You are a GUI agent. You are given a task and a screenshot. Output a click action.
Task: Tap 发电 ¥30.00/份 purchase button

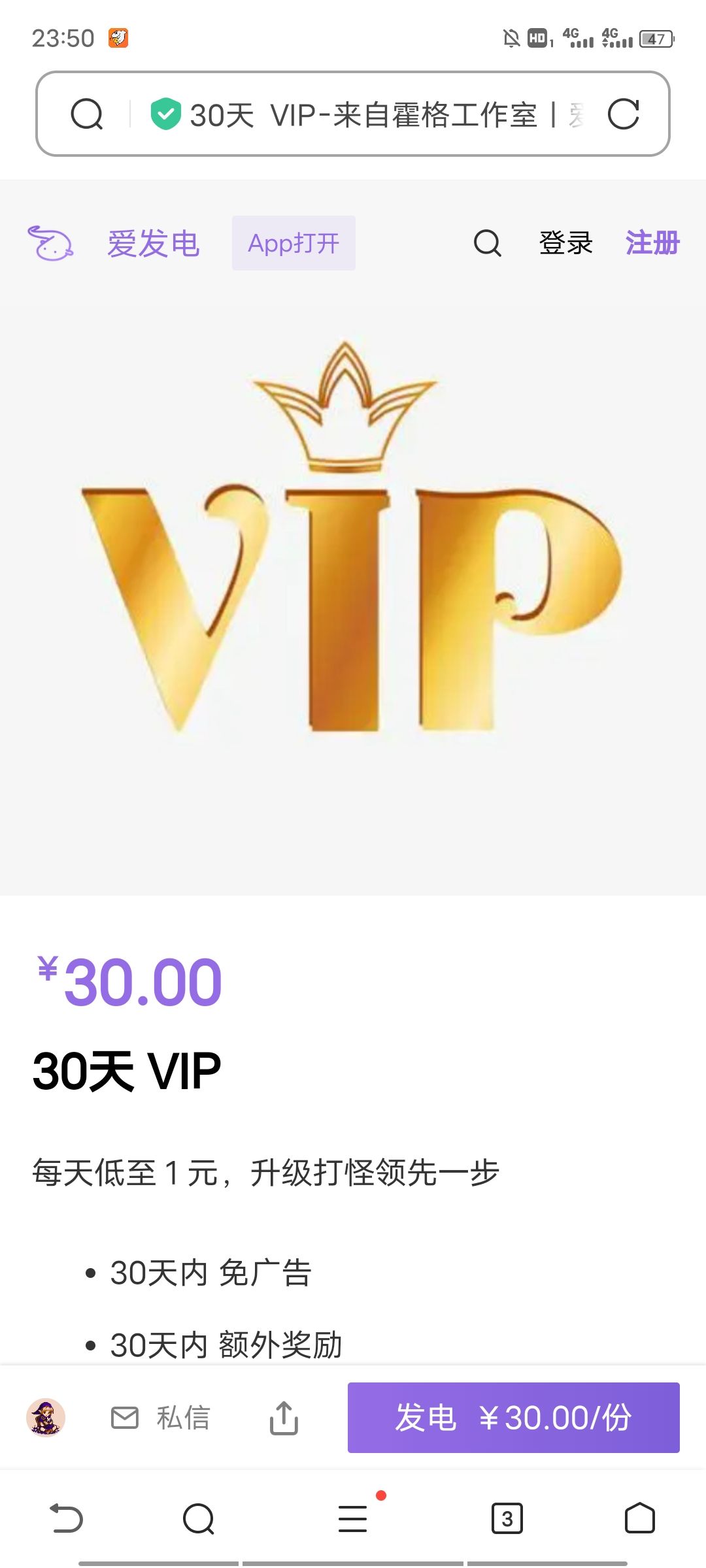514,1418
